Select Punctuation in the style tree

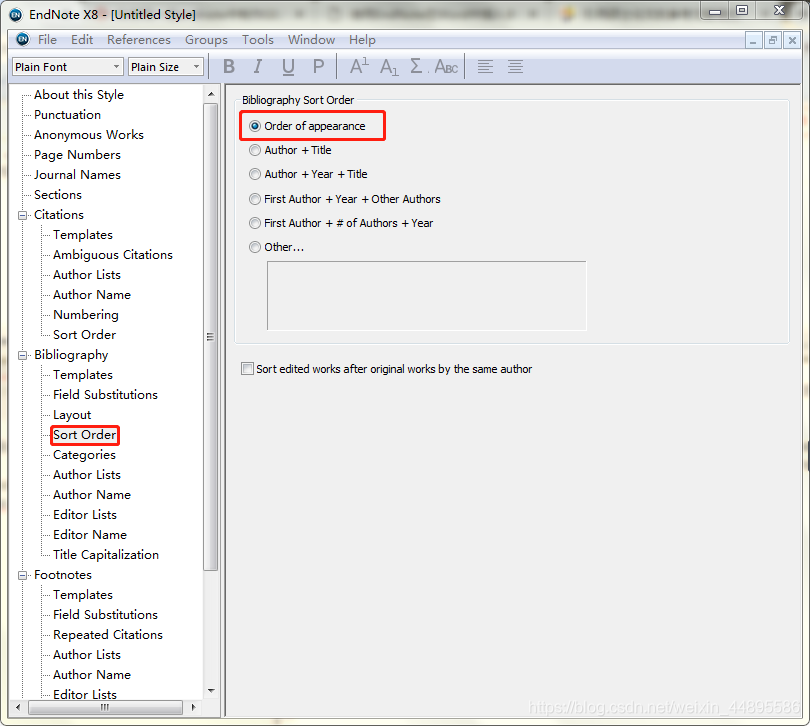coord(68,115)
